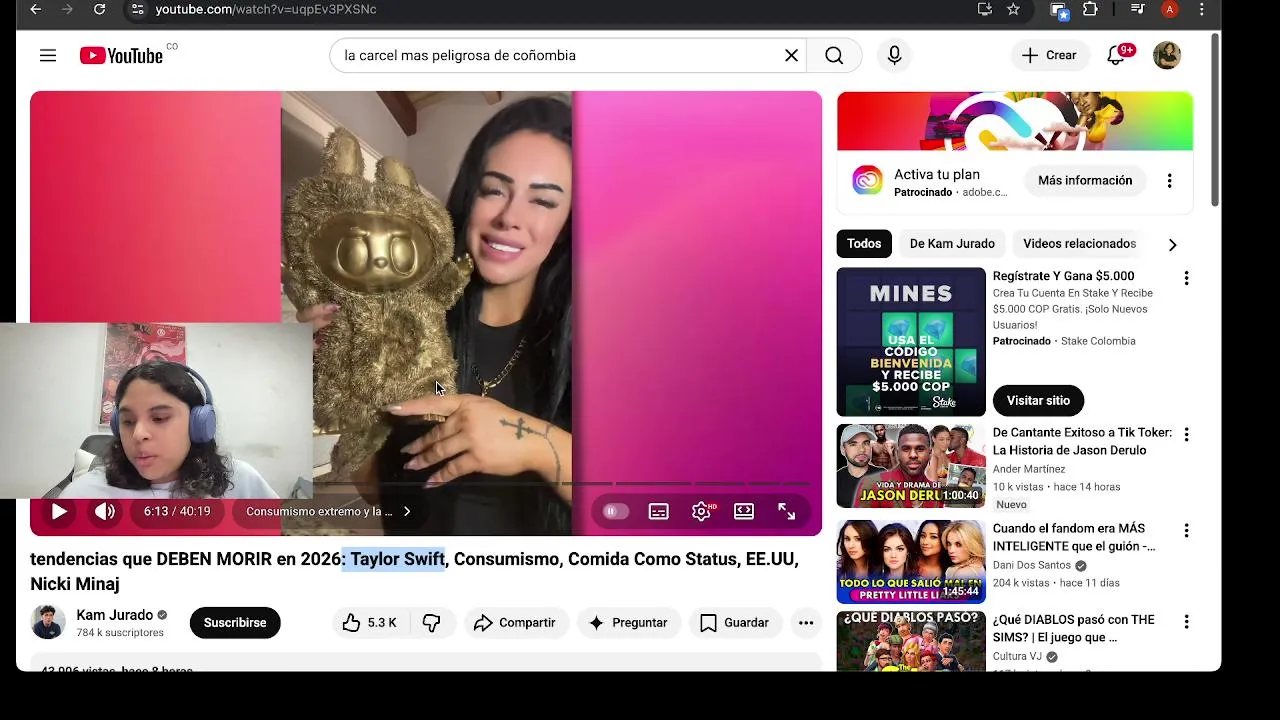The image size is (1280, 720).
Task: Mute the video volume
Action: [x=105, y=511]
